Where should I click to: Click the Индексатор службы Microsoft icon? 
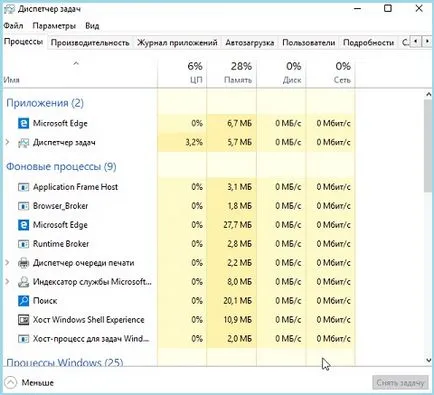[x=23, y=282]
